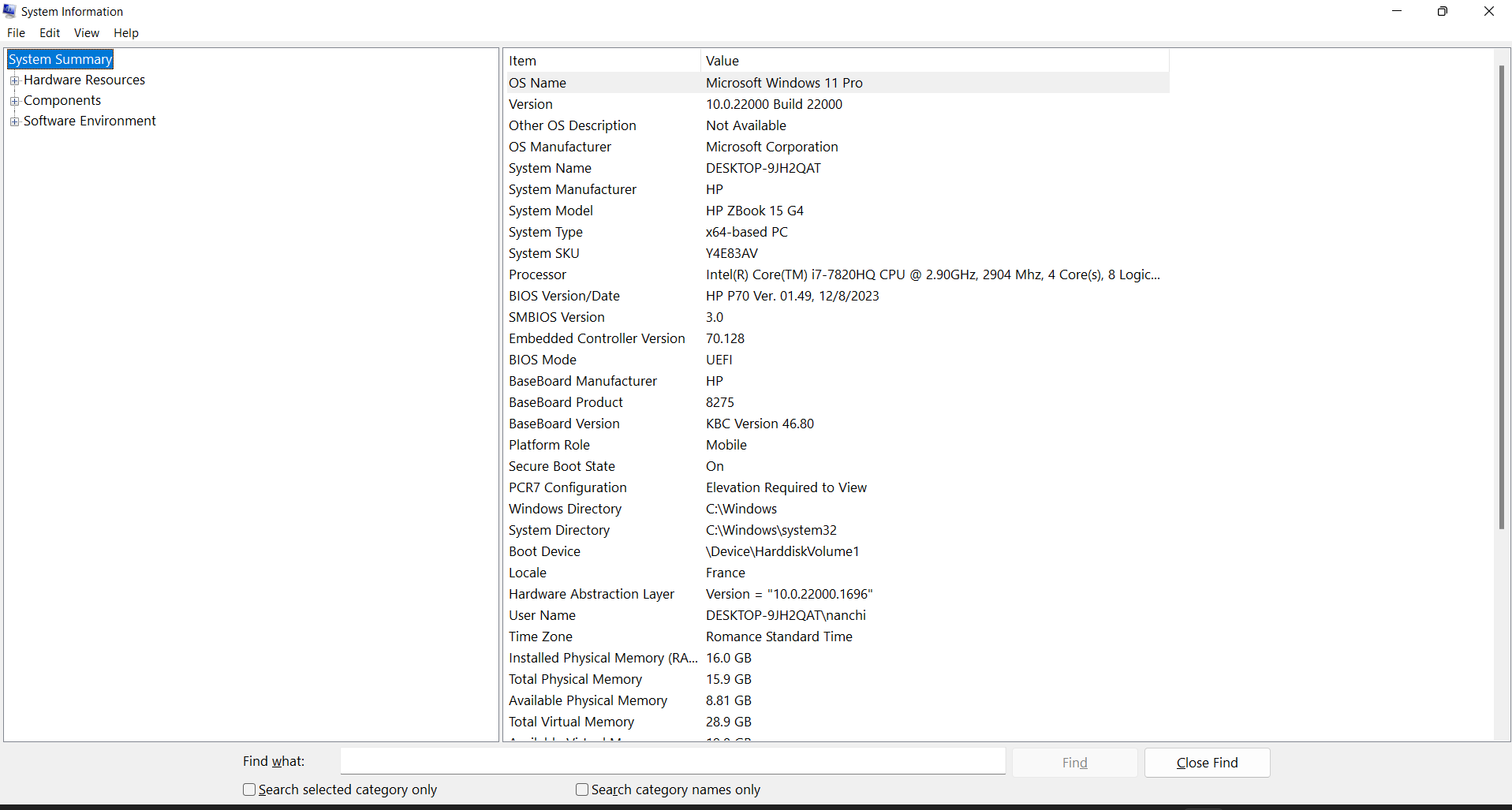Click the Boot Device item
The image size is (1512, 810).
tap(544, 551)
